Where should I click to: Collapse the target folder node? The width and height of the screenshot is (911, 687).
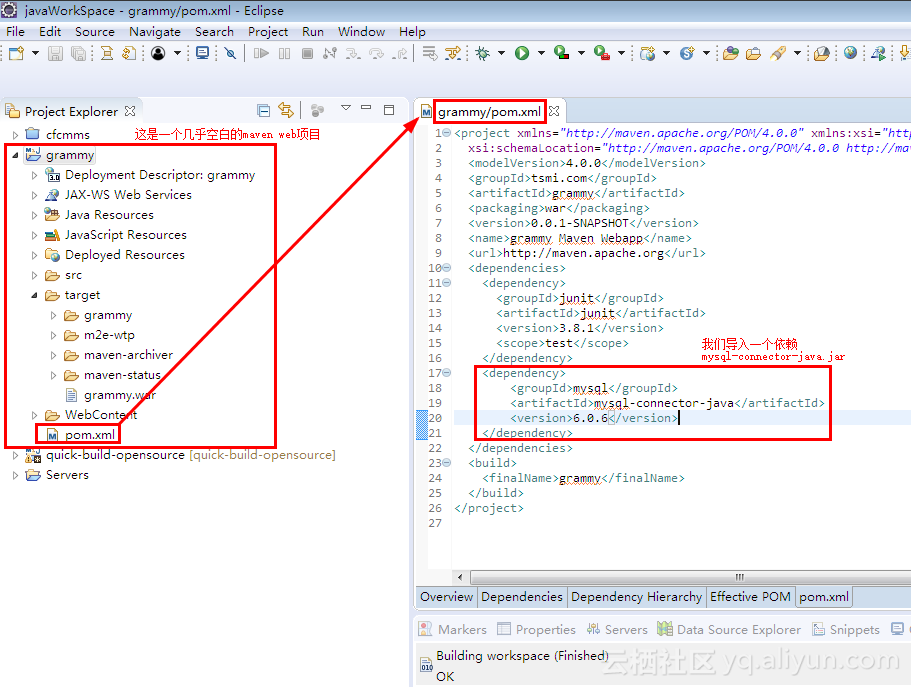click(x=34, y=295)
